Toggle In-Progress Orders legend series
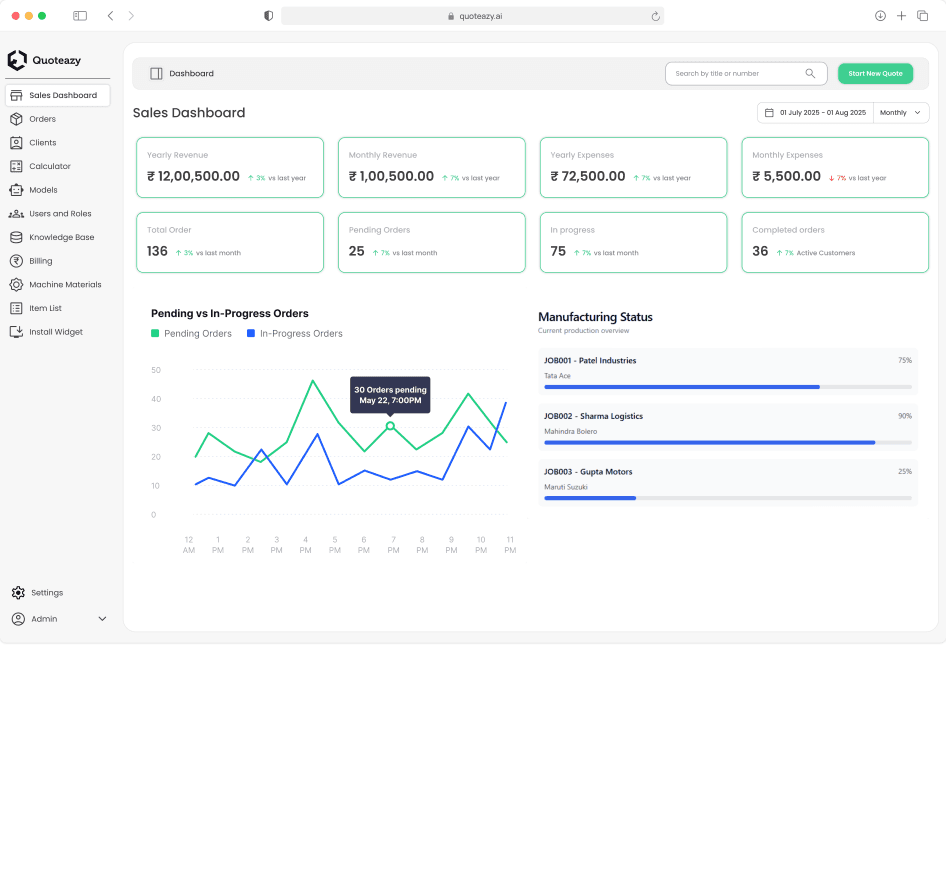This screenshot has width=946, height=886. pyautogui.click(x=294, y=333)
